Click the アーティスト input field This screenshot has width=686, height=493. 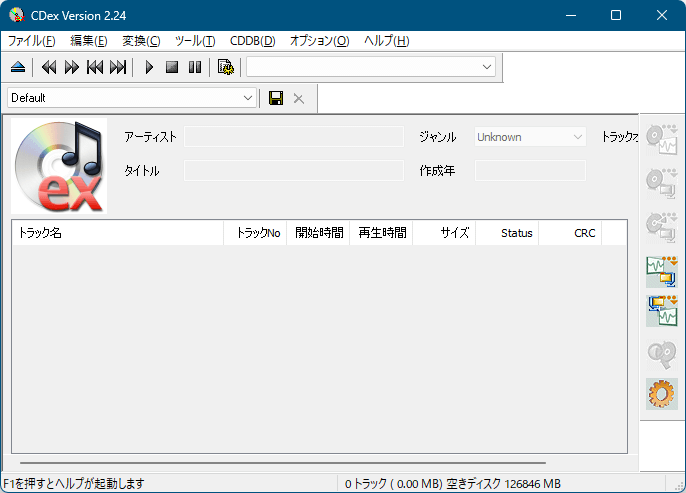tap(294, 137)
